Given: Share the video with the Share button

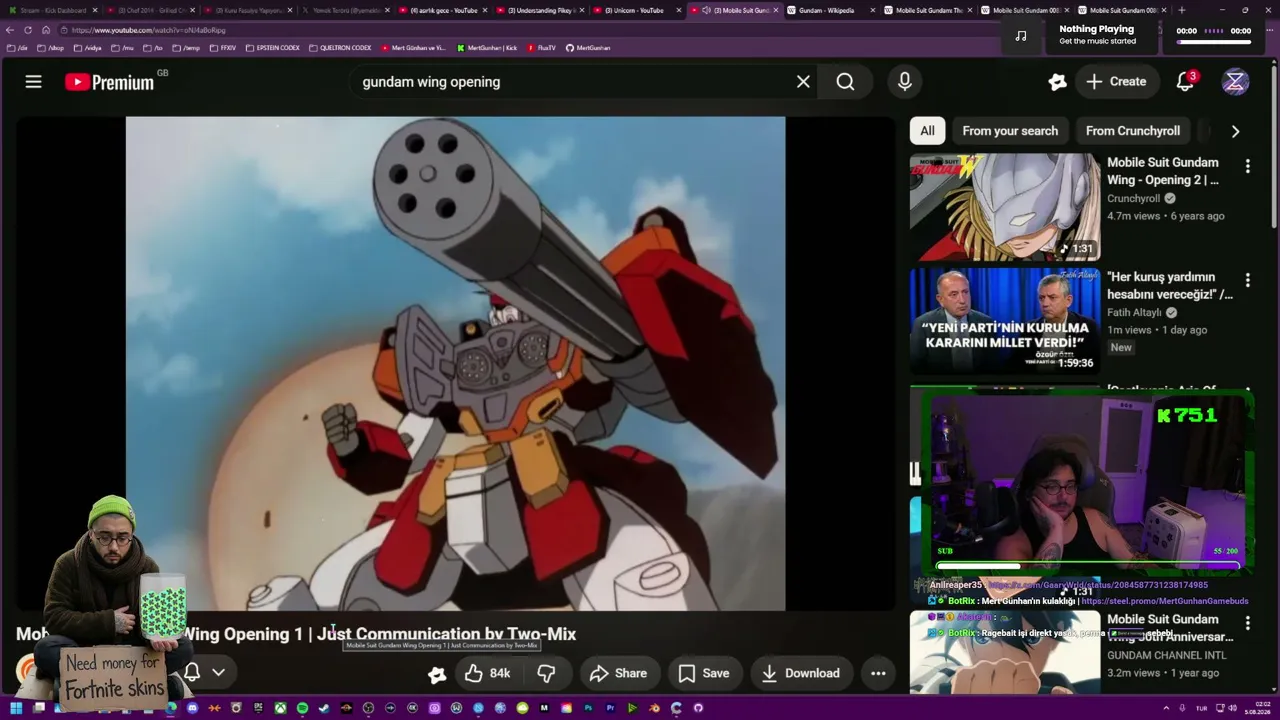Looking at the screenshot, I should click(x=619, y=673).
